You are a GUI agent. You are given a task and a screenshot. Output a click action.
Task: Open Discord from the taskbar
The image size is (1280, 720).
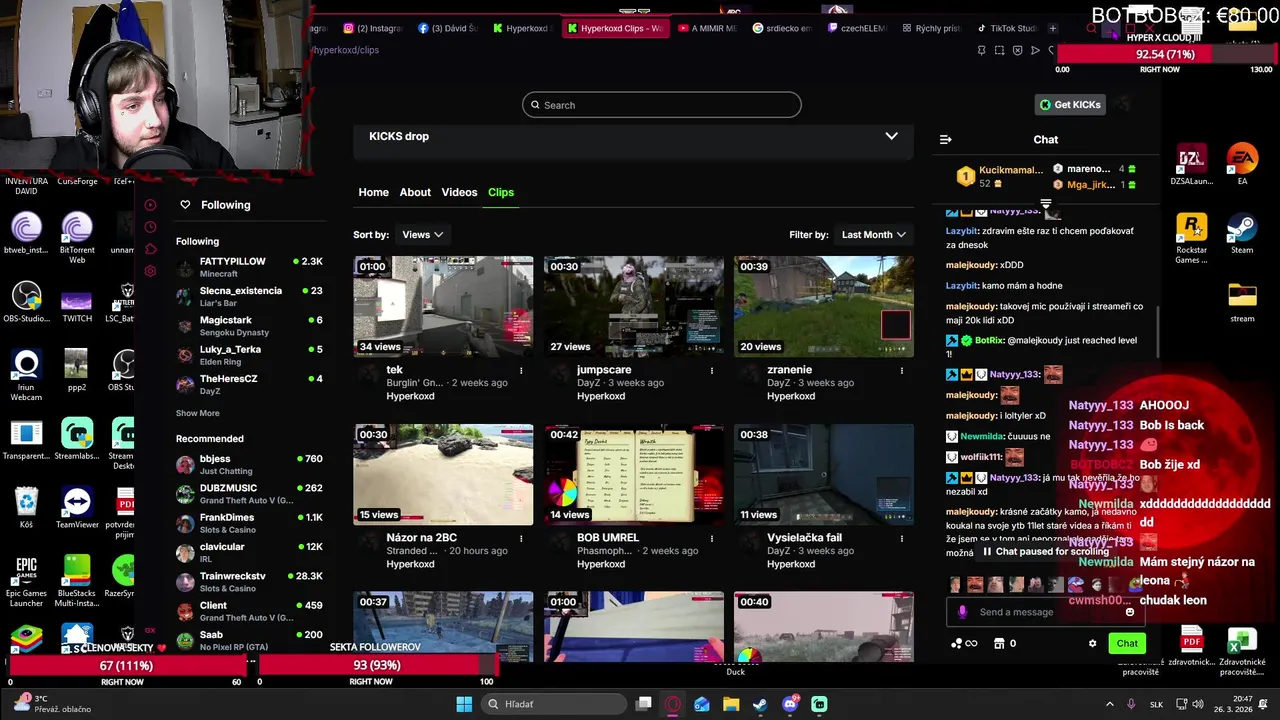click(x=790, y=704)
